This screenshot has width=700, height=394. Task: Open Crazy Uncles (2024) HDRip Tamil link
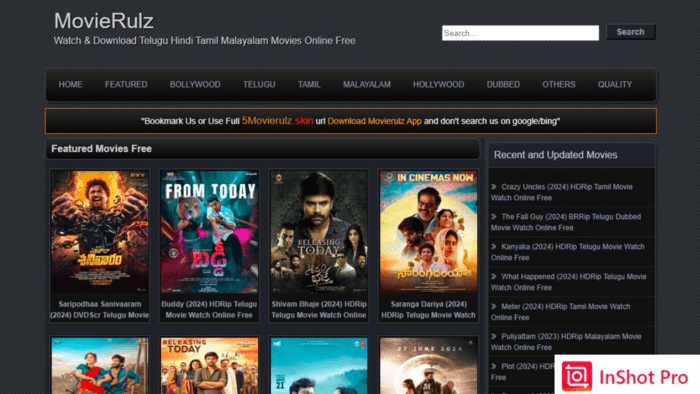[x=562, y=192]
